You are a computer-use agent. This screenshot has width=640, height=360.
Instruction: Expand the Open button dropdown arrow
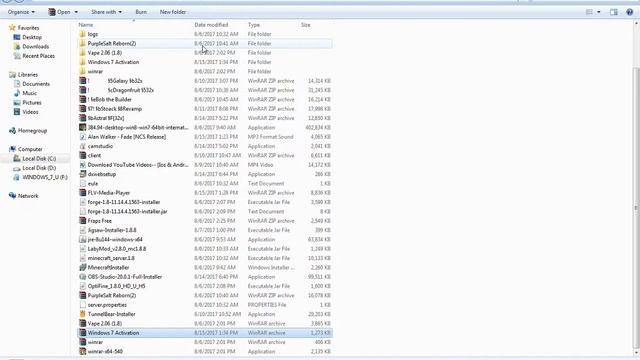coord(76,12)
